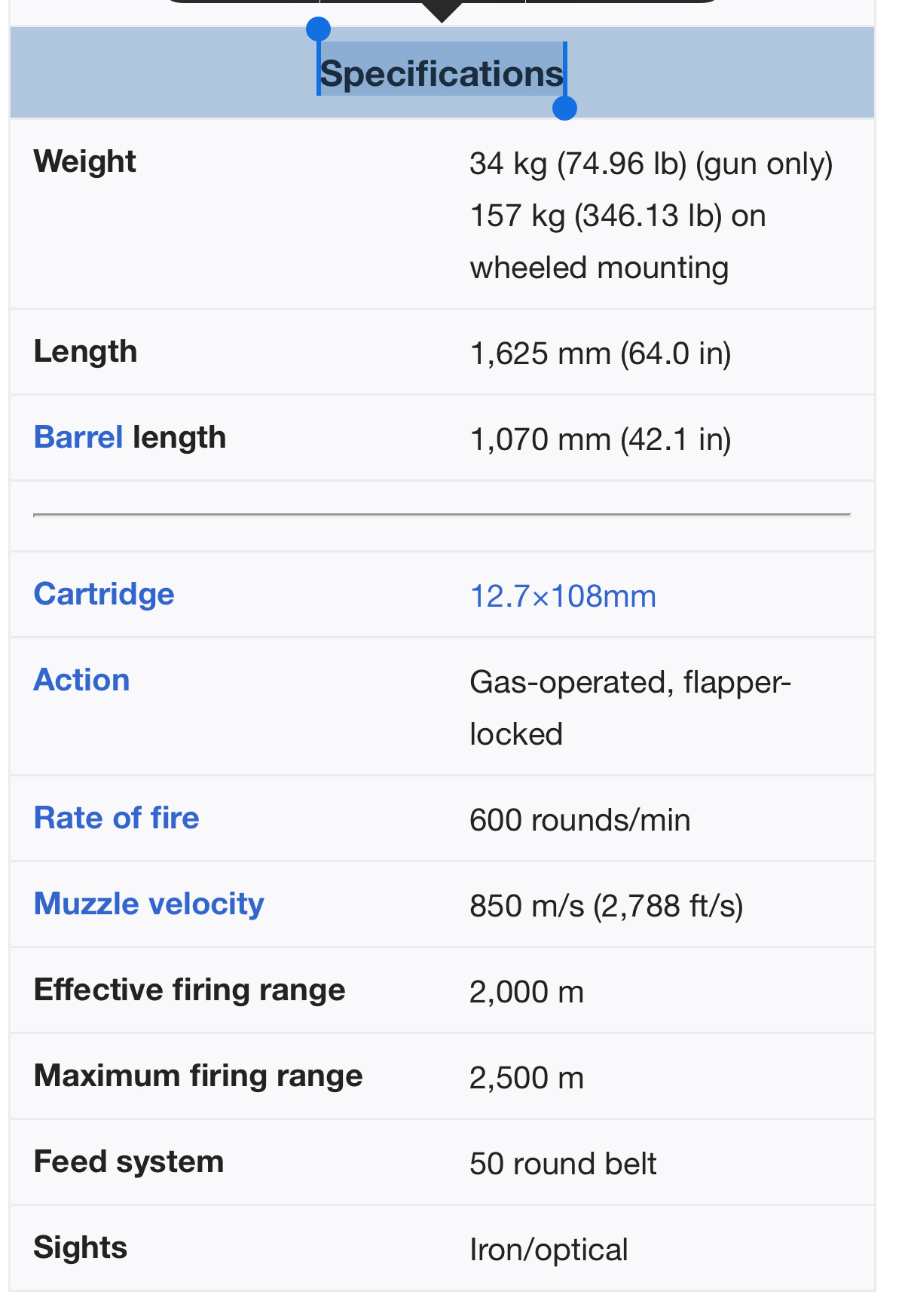The image size is (908, 1316).
Task: Tap the 2,500 m maximum range value
Action: pyautogui.click(x=527, y=1078)
